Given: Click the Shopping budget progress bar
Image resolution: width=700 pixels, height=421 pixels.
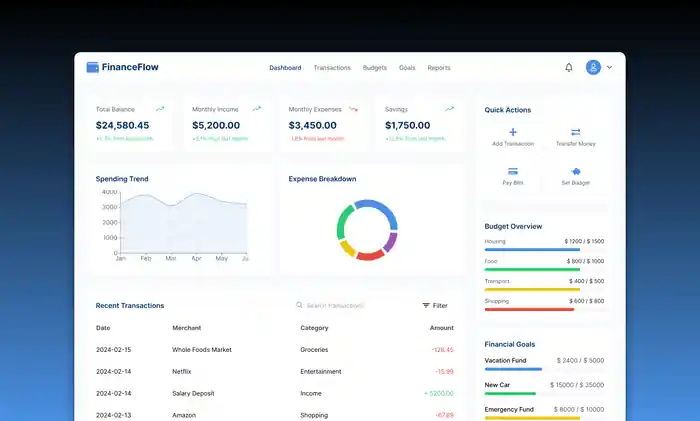Looking at the screenshot, I should point(544,309).
